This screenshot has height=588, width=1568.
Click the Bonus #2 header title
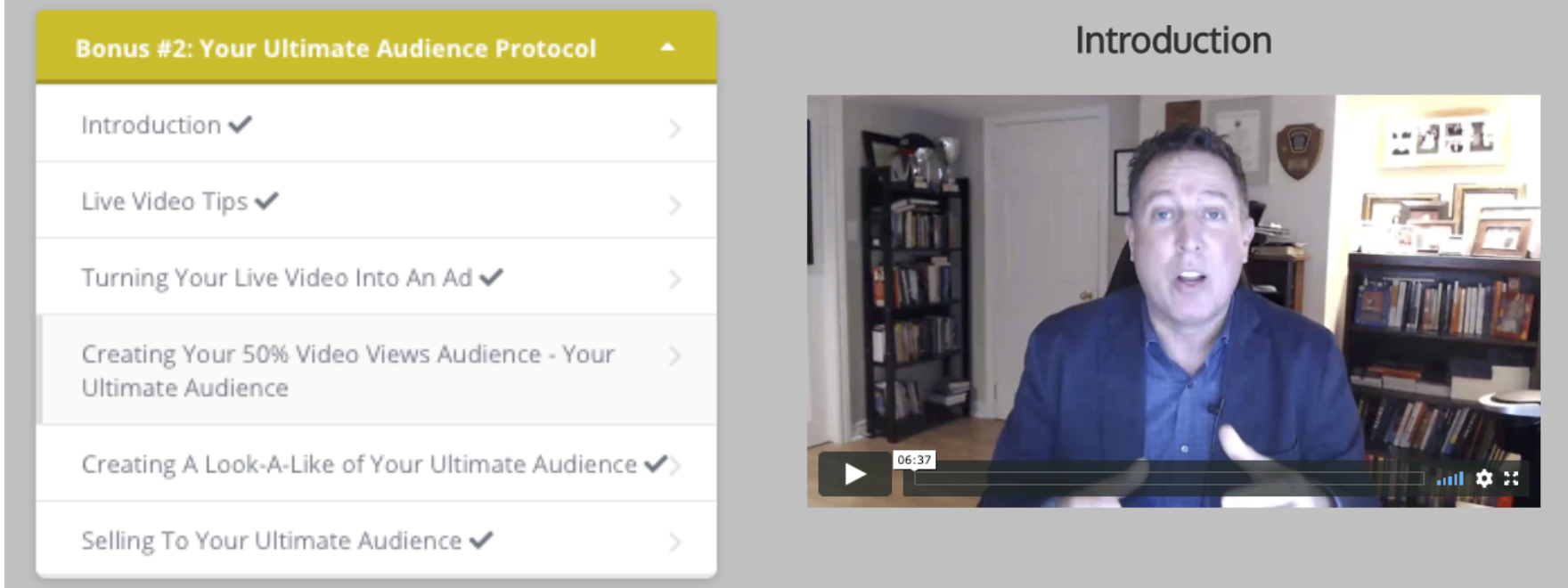pos(336,48)
